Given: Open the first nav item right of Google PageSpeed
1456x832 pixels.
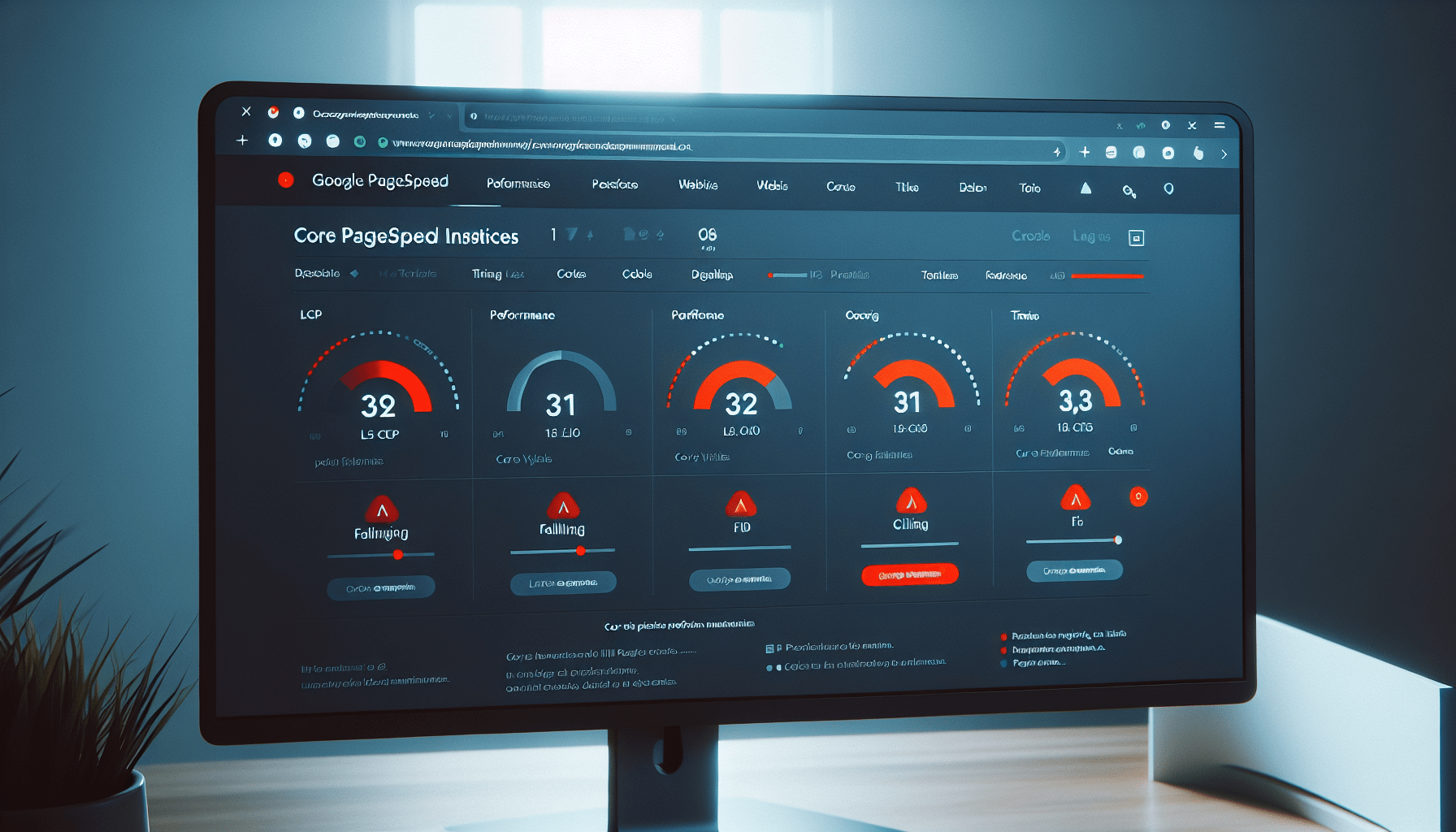Looking at the screenshot, I should [x=518, y=184].
